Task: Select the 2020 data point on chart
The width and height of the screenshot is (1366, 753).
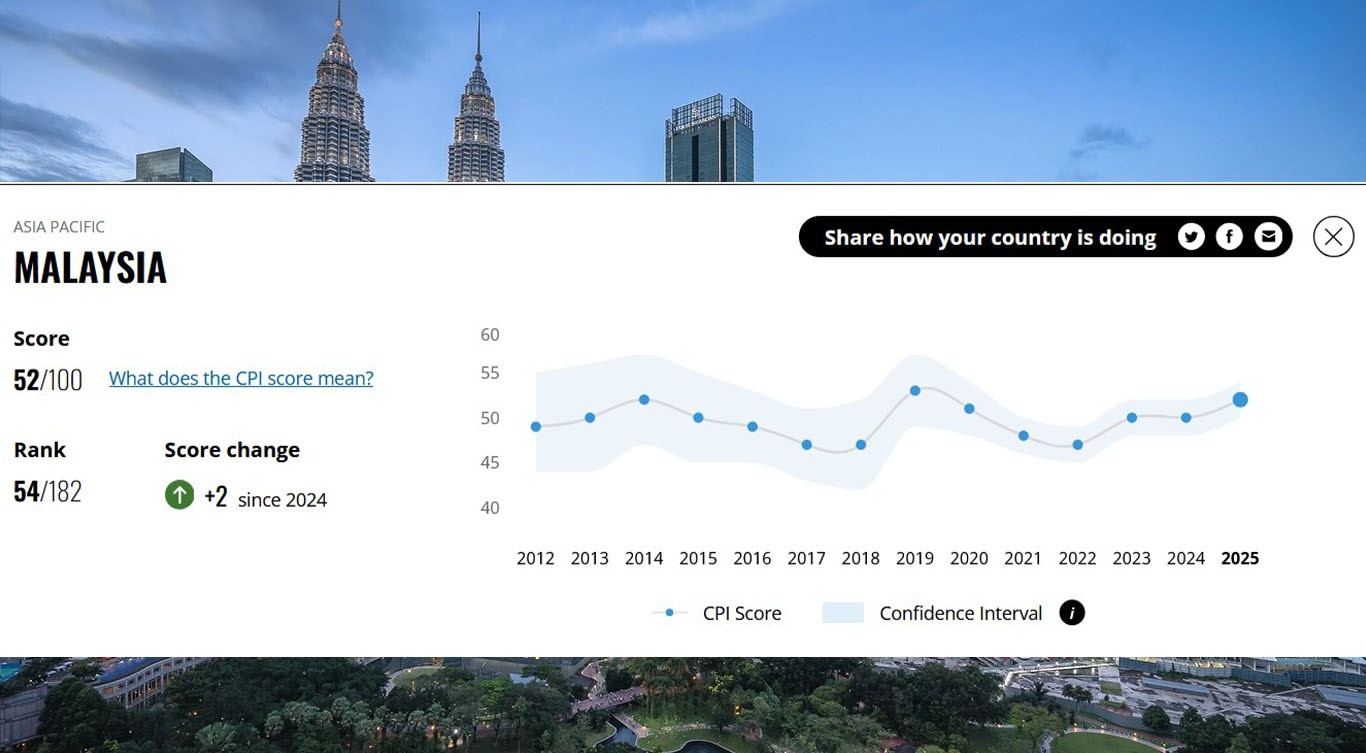Action: 969,409
